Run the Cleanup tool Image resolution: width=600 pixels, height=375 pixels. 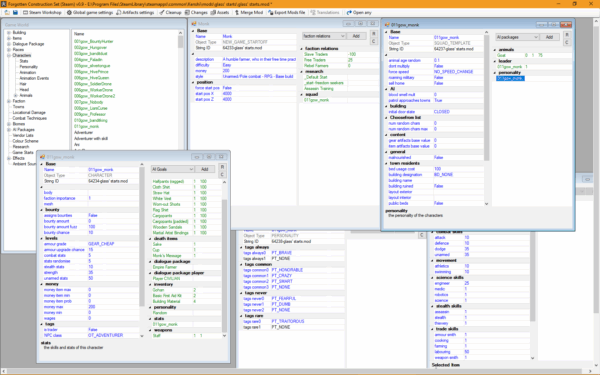pos(170,13)
